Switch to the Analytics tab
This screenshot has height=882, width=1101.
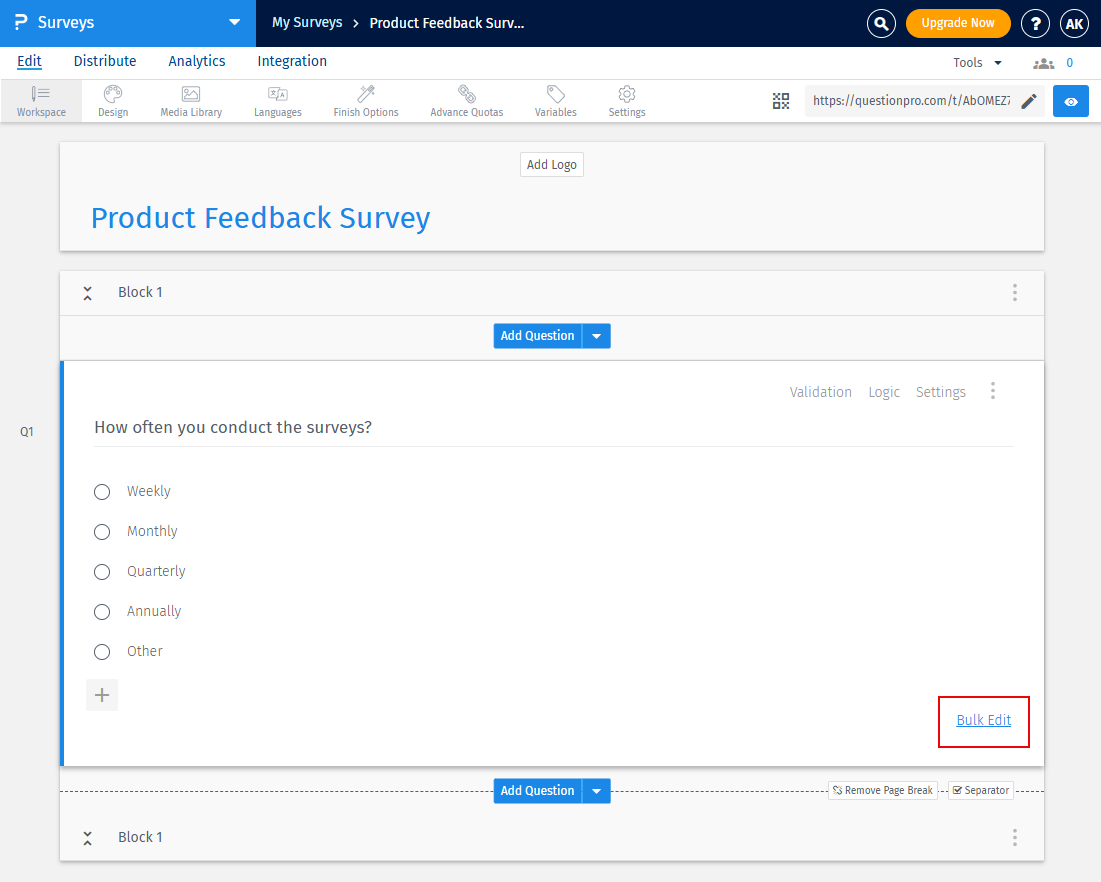point(196,61)
